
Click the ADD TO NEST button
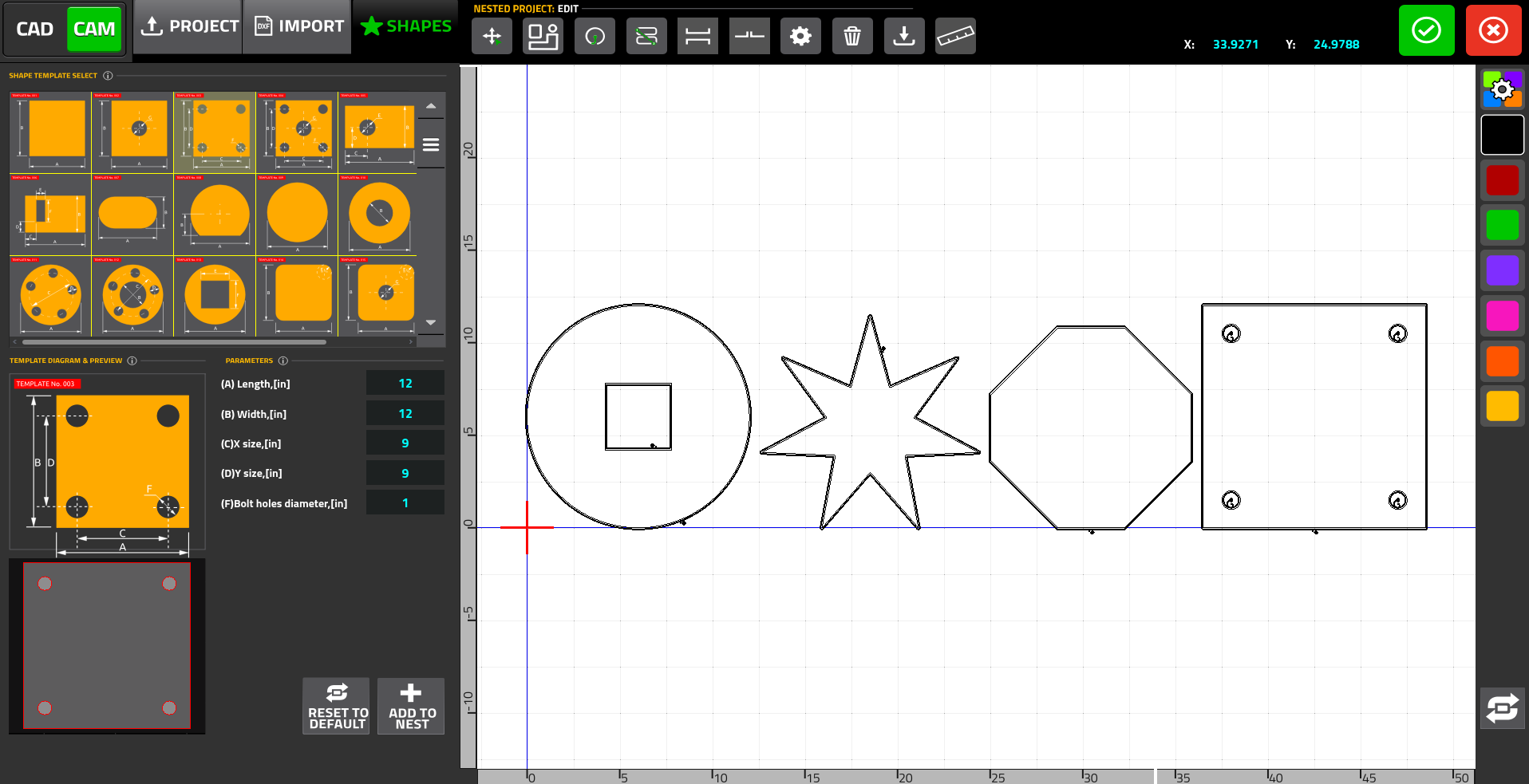click(x=410, y=706)
